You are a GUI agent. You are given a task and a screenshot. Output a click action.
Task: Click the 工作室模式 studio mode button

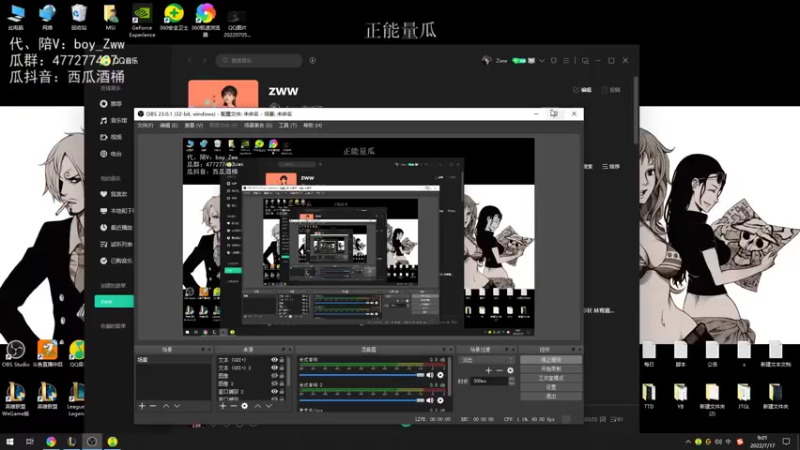(x=551, y=378)
